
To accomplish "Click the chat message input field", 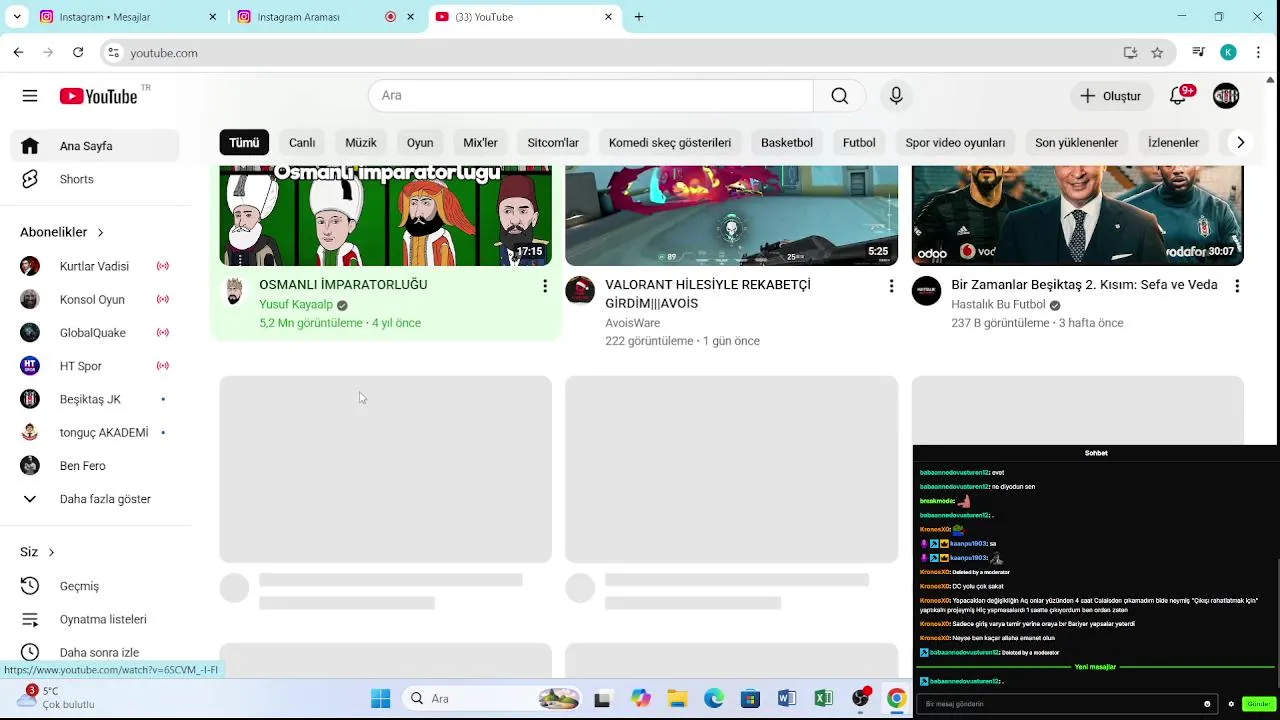I will (1060, 704).
